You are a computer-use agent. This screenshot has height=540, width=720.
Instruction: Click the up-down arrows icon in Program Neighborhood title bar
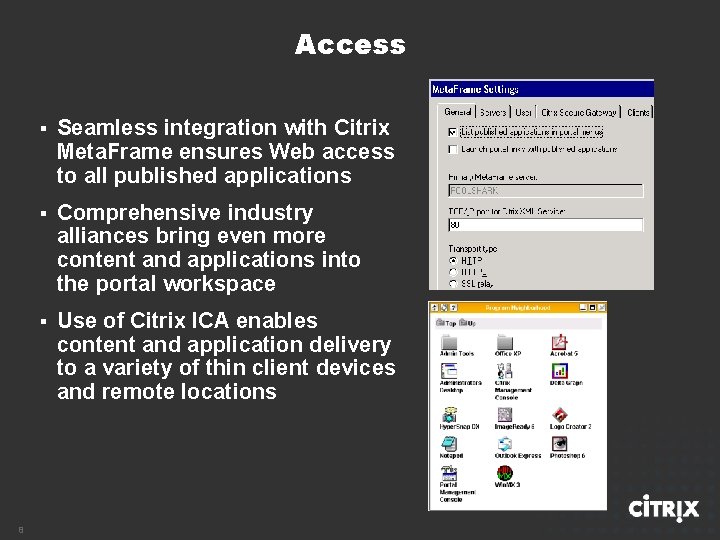(x=435, y=308)
